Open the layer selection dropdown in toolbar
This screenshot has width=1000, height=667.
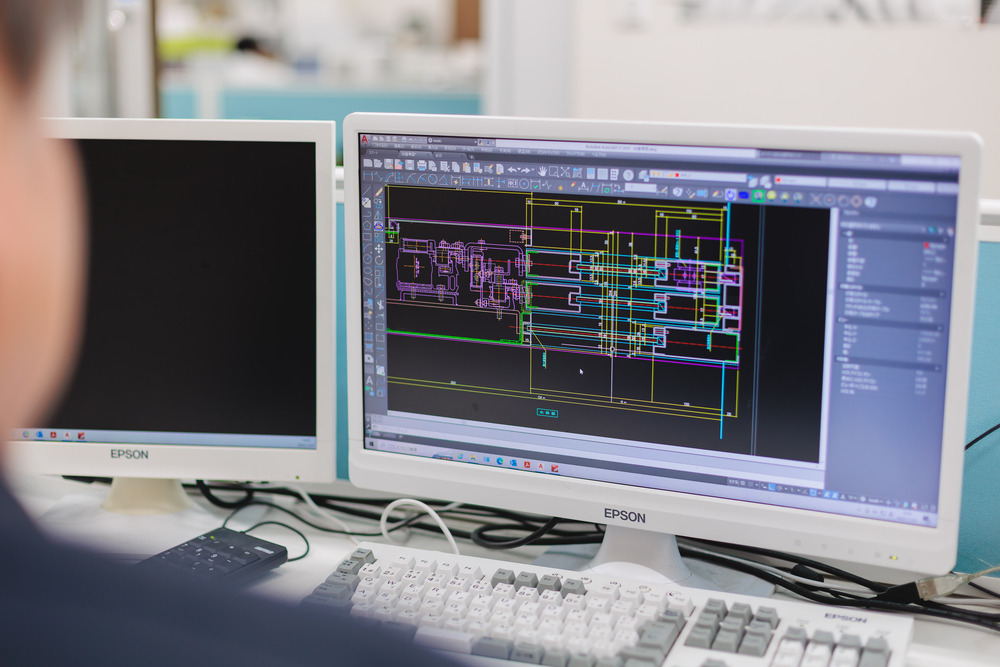click(x=700, y=177)
